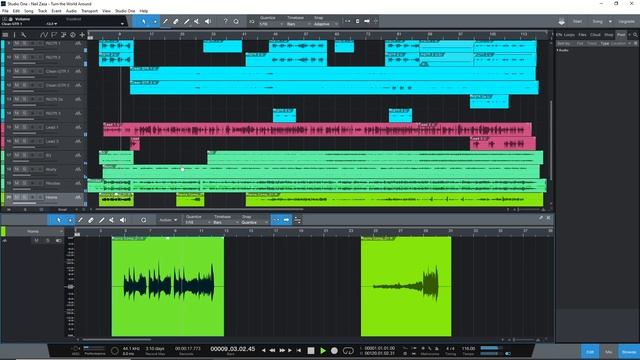Select the Eraser tool in main toolbar
640x360 pixels.
(176, 21)
